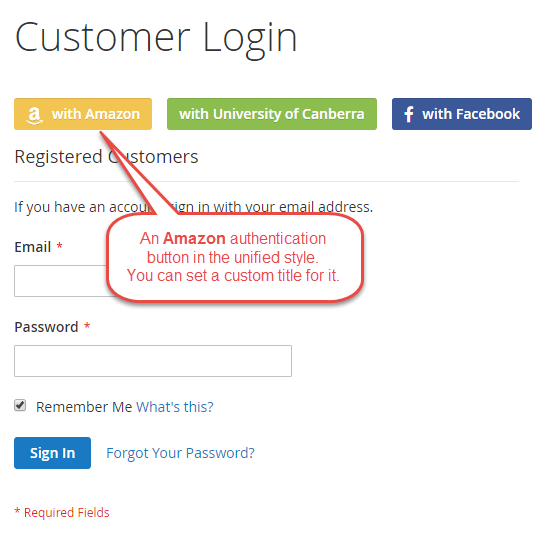Select the 'Registered Customers' section heading
The width and height of the screenshot is (550, 545).
(x=106, y=157)
